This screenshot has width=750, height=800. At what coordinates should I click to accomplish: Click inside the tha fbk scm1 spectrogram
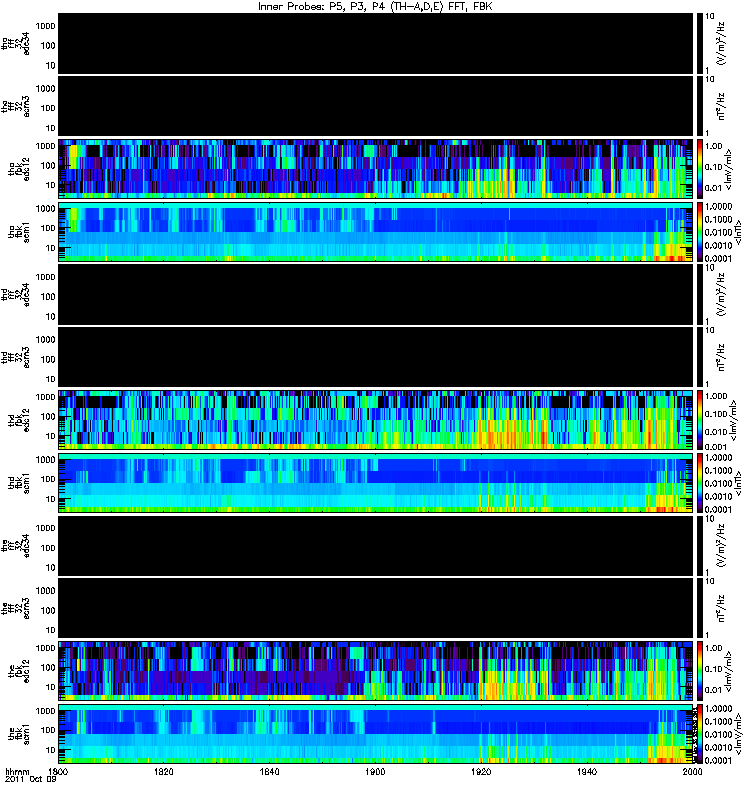point(376,232)
